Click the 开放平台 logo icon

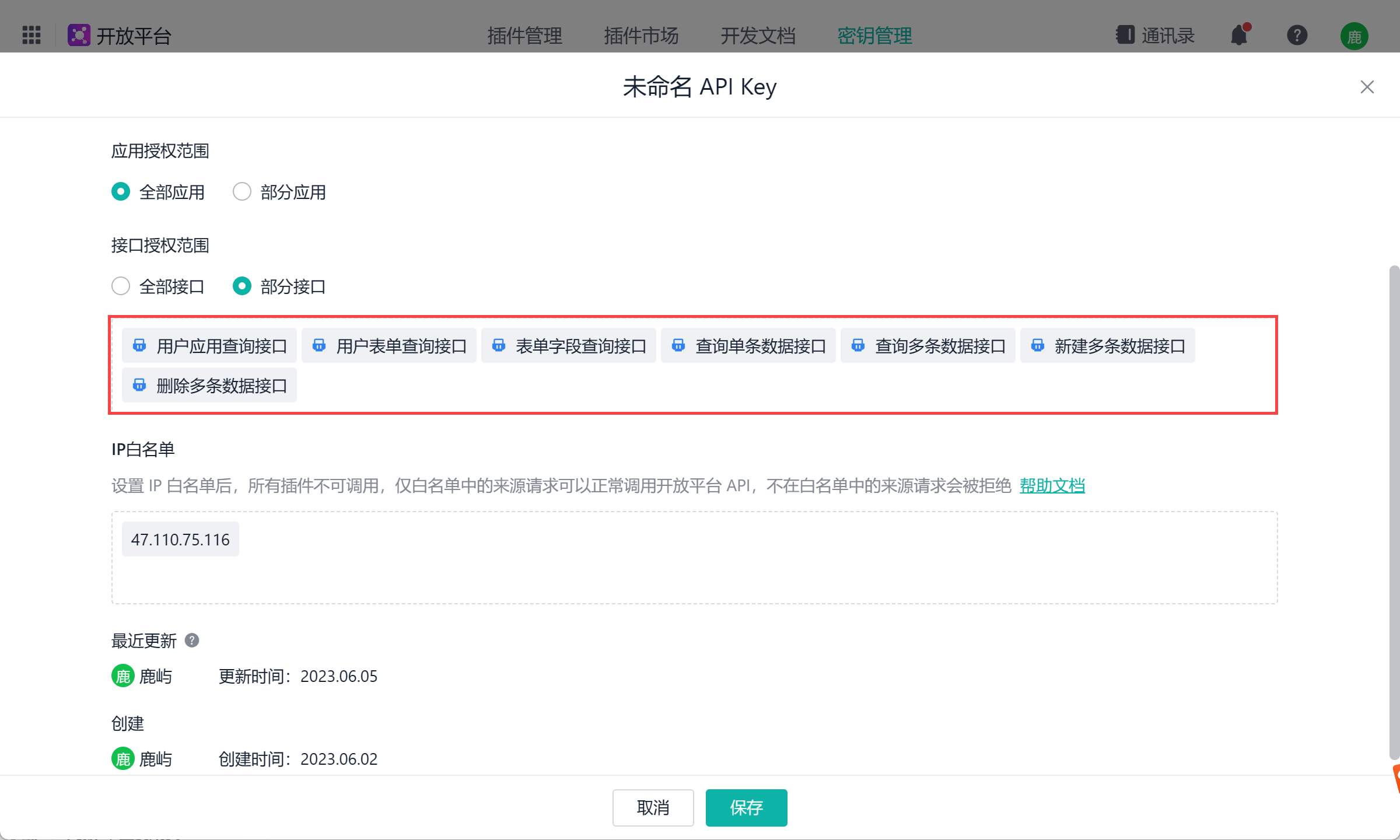coord(79,35)
